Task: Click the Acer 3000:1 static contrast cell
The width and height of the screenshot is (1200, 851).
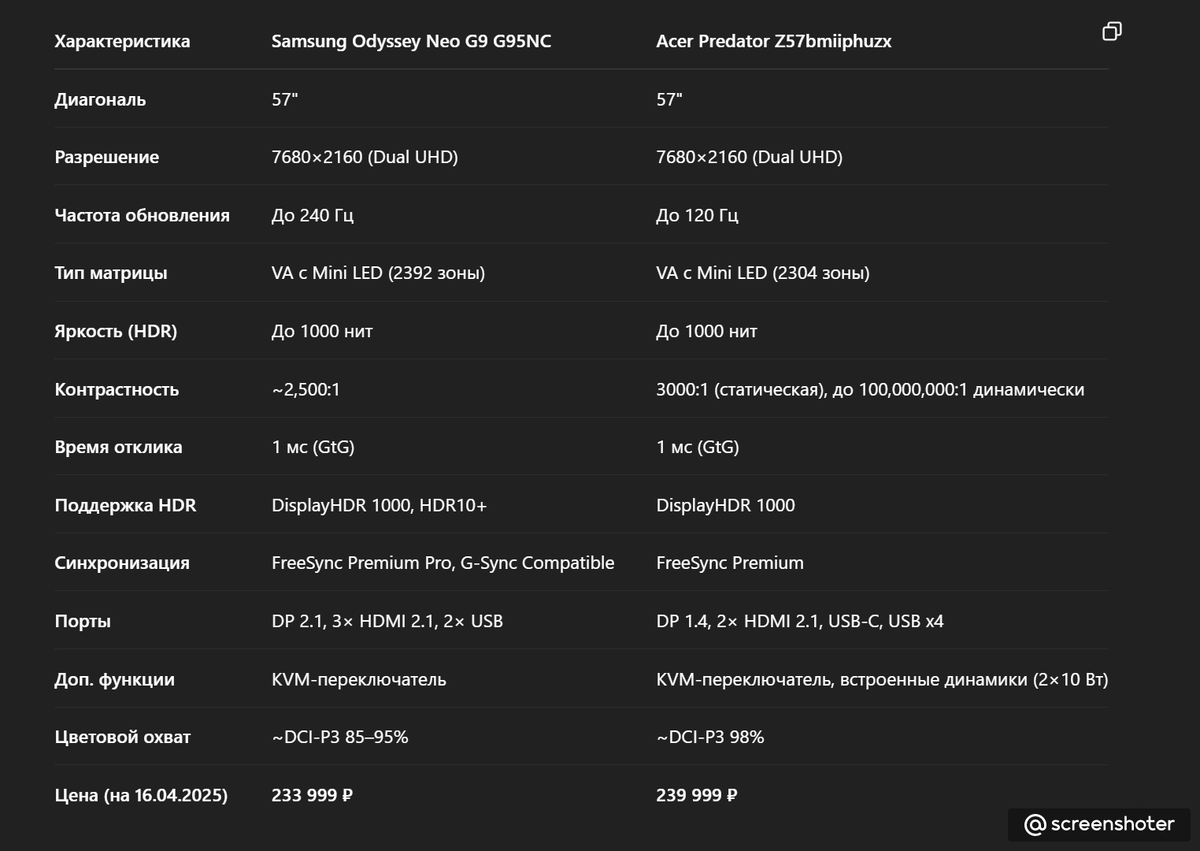Action: coord(870,389)
